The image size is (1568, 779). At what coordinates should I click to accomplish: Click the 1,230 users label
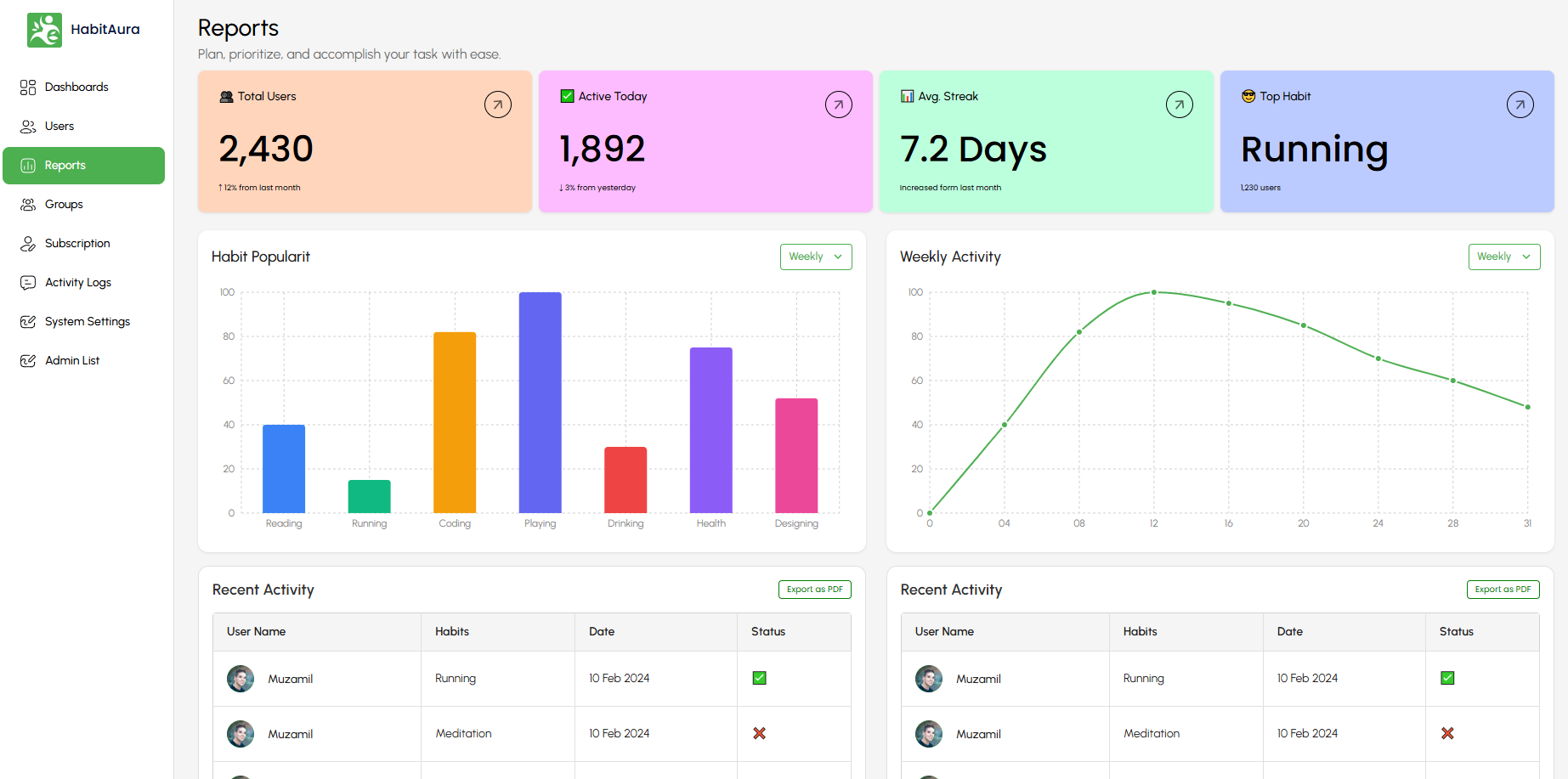click(1260, 188)
